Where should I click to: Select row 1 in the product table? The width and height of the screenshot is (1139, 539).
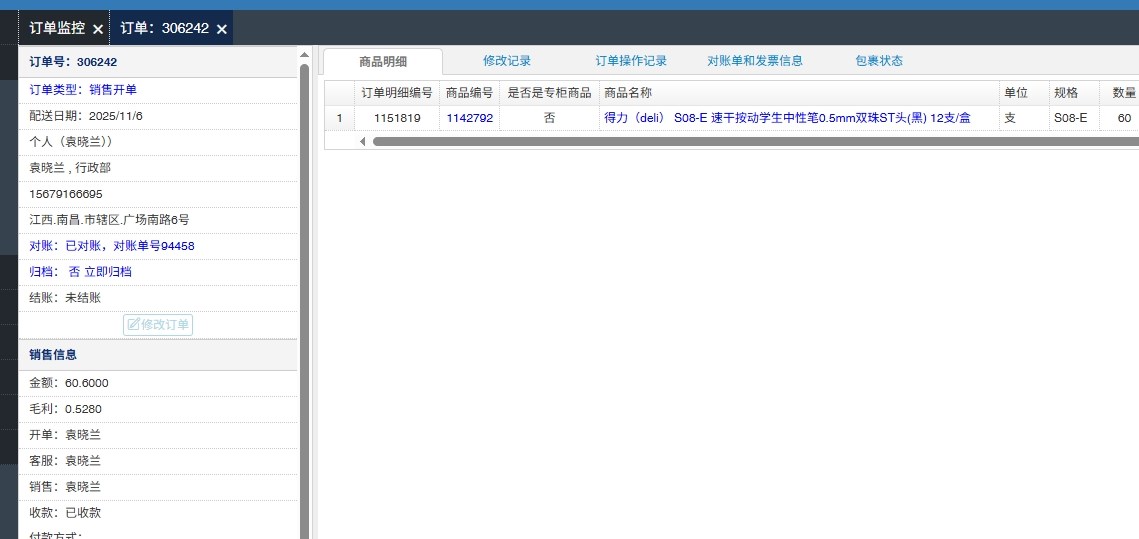[339, 118]
